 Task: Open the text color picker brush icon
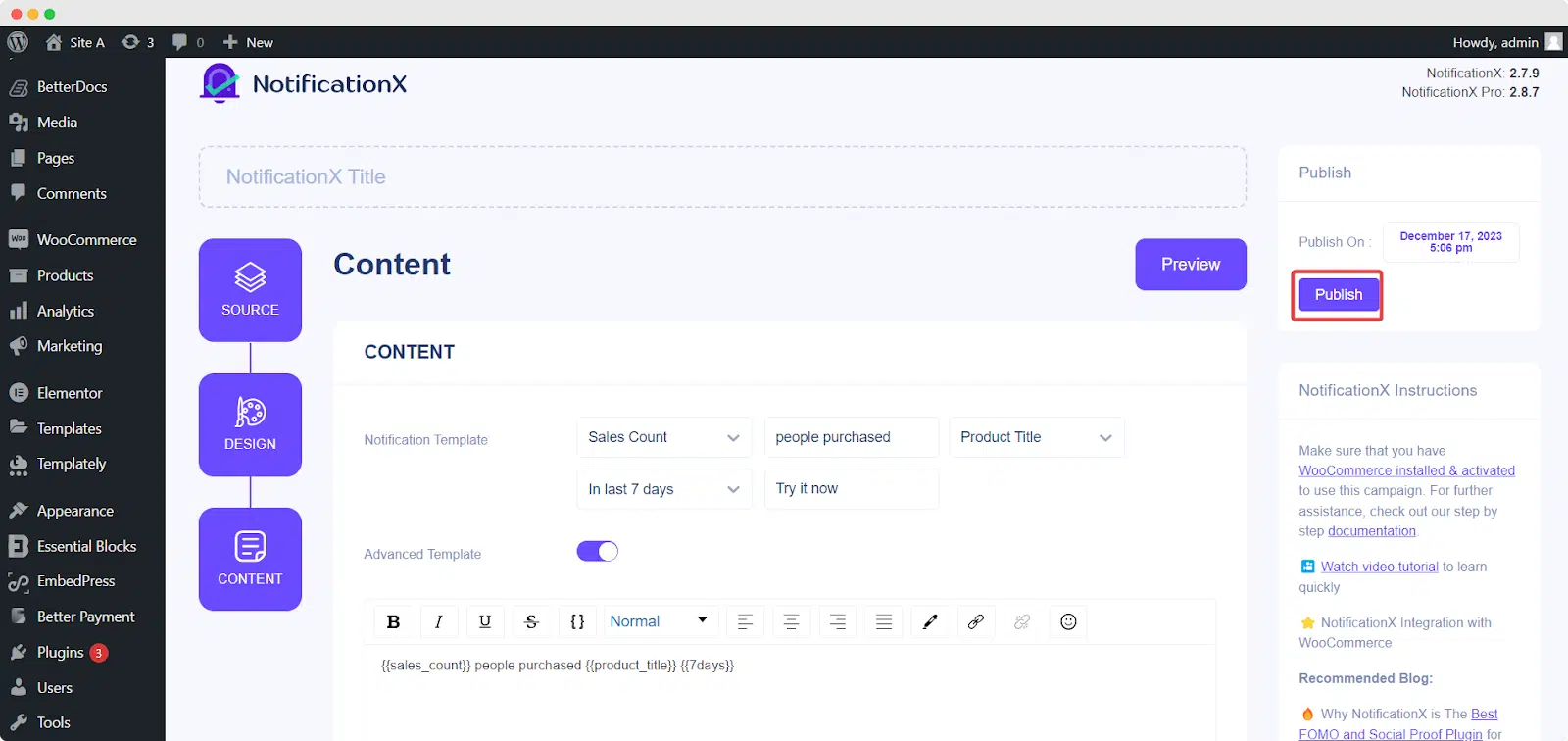pyautogui.click(x=930, y=621)
